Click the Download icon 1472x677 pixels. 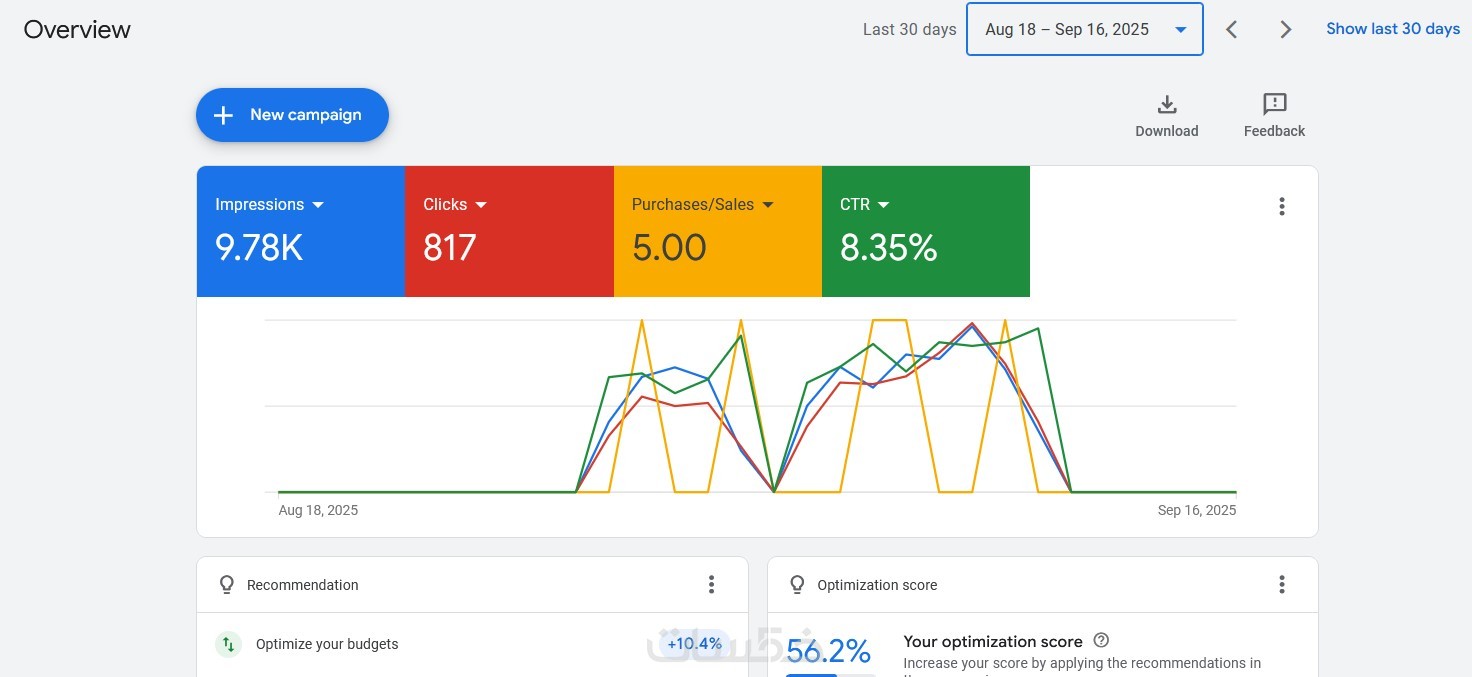click(x=1166, y=105)
